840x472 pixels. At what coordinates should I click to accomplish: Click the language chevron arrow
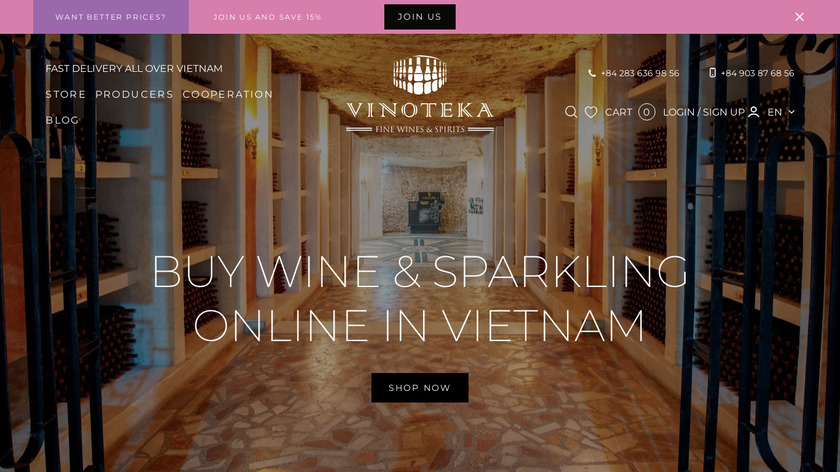pos(792,112)
